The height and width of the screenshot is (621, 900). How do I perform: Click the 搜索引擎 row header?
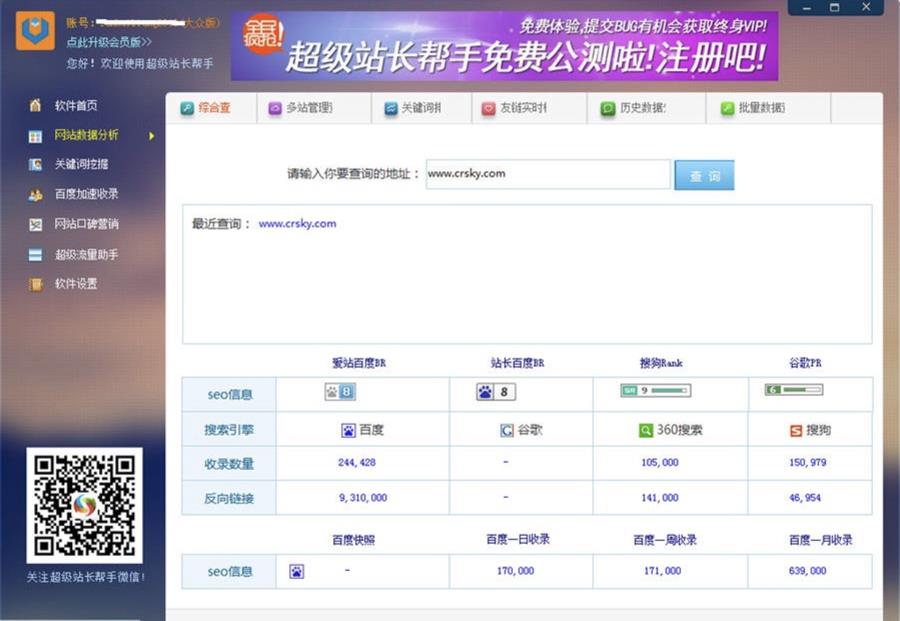coord(229,430)
